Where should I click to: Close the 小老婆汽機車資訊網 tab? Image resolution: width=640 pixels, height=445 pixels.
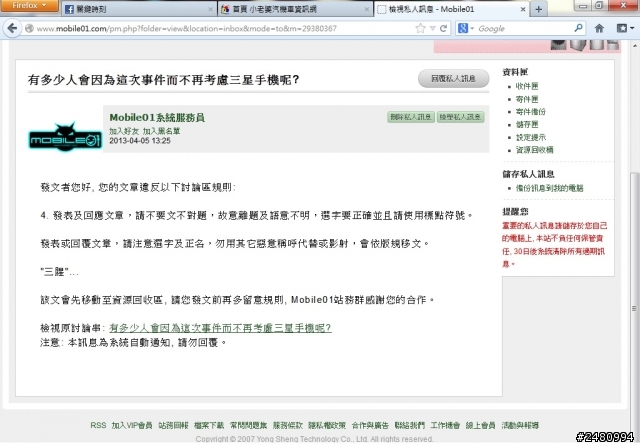click(367, 9)
